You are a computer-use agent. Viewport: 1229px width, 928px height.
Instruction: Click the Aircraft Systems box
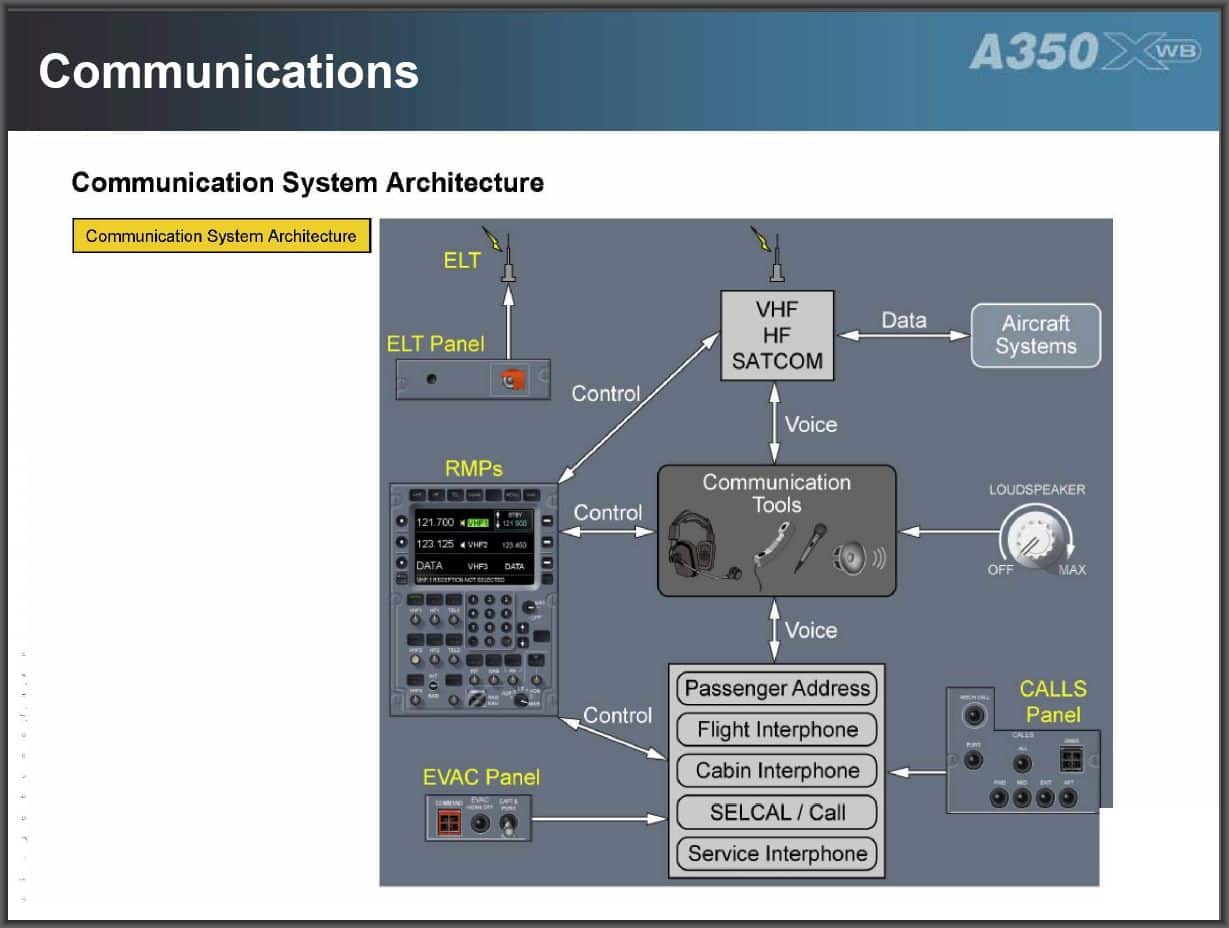(x=1035, y=336)
